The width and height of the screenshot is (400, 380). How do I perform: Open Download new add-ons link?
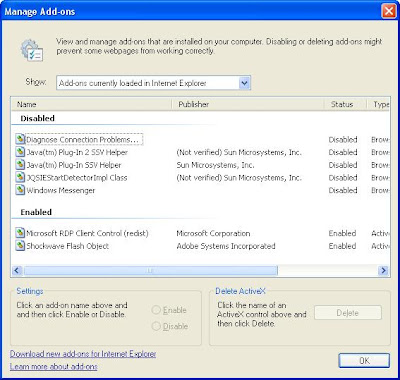point(83,354)
